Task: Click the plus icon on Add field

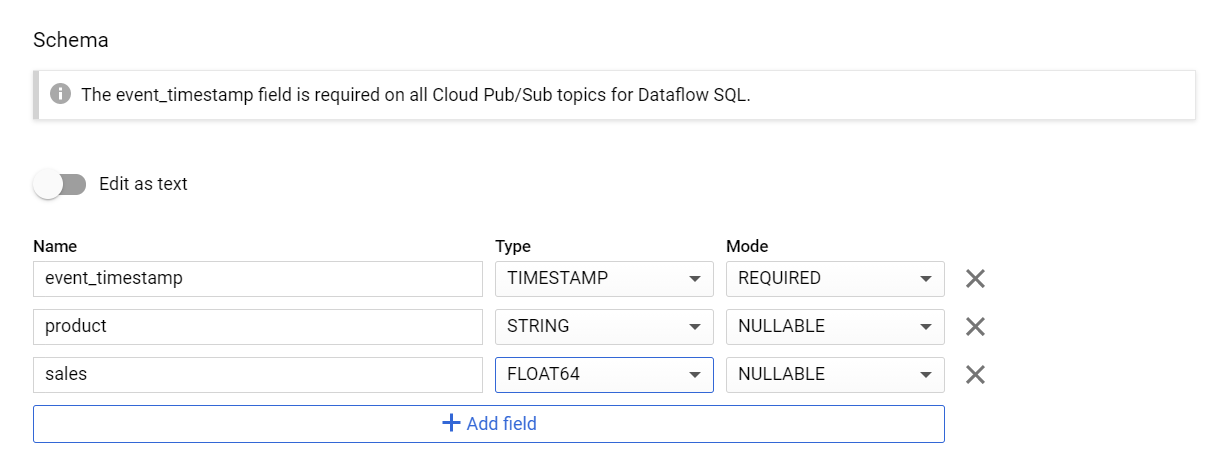Action: coord(451,423)
